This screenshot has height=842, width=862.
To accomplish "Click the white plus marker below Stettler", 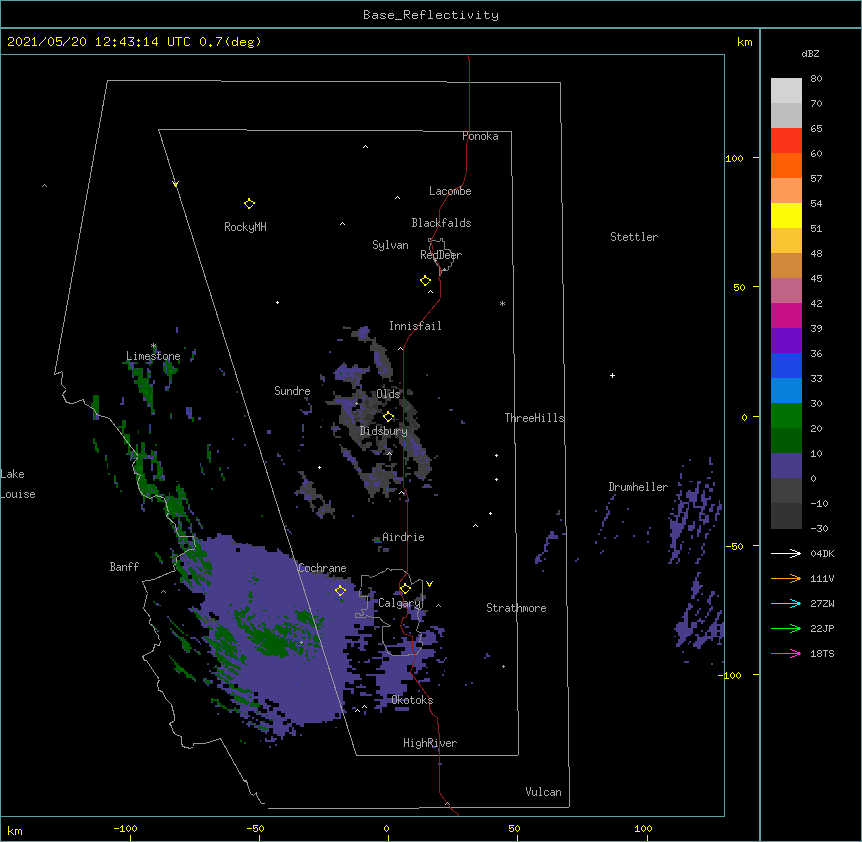I will coord(612,375).
